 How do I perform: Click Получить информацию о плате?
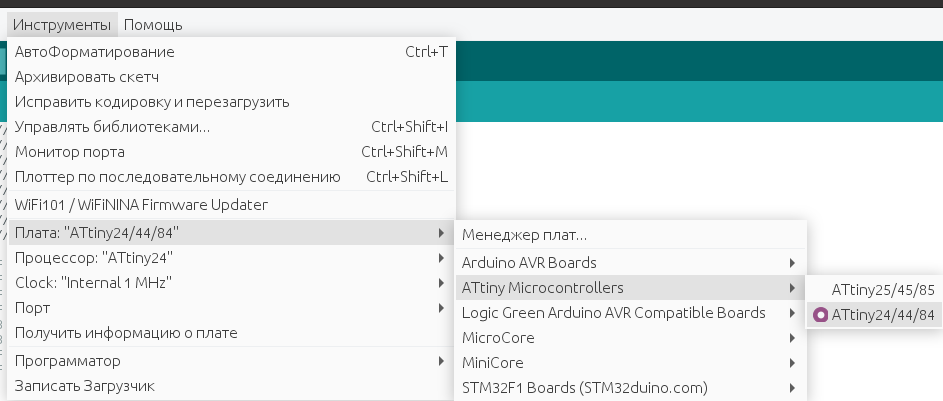point(126,333)
